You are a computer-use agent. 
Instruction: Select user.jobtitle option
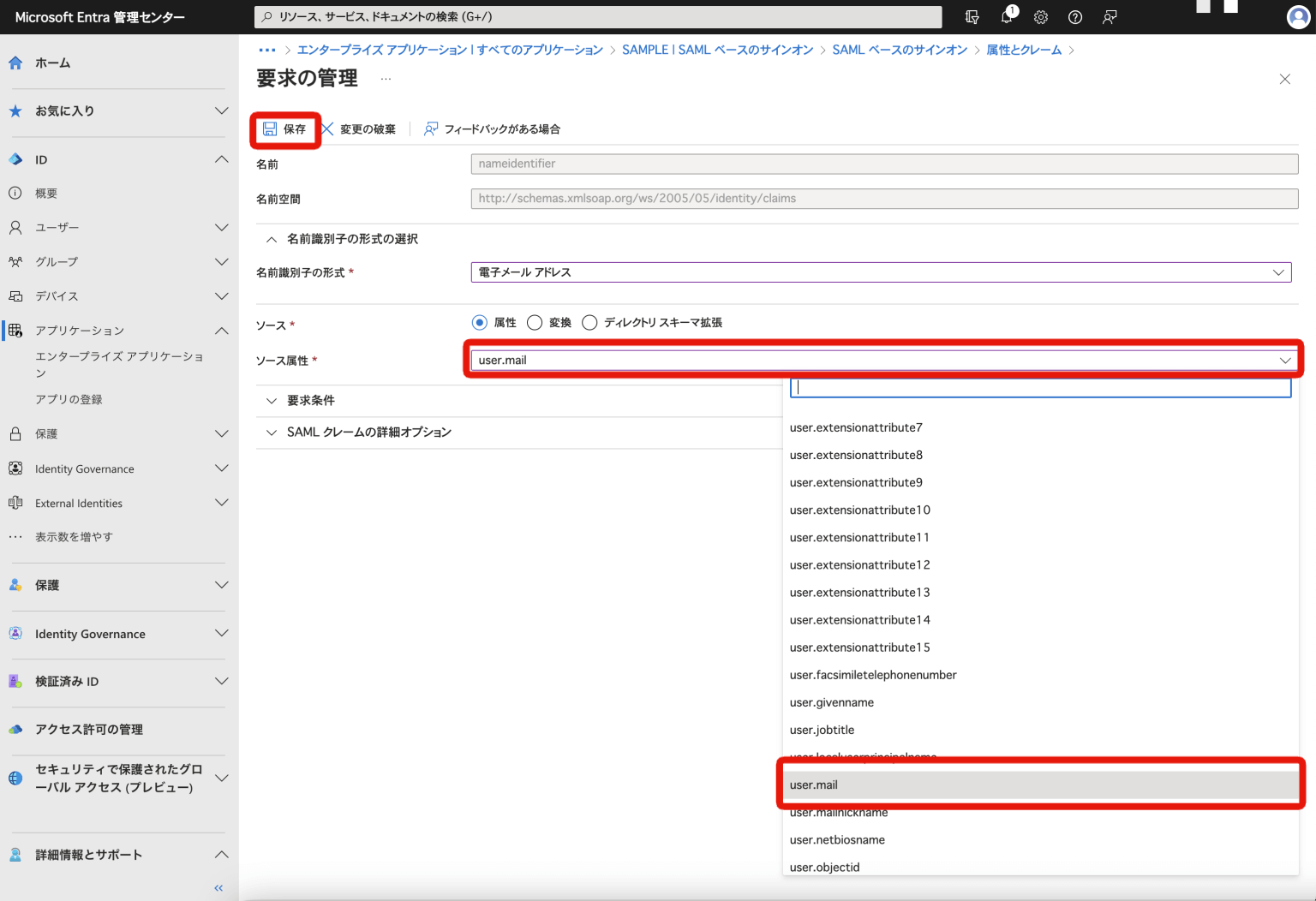pos(1040,730)
